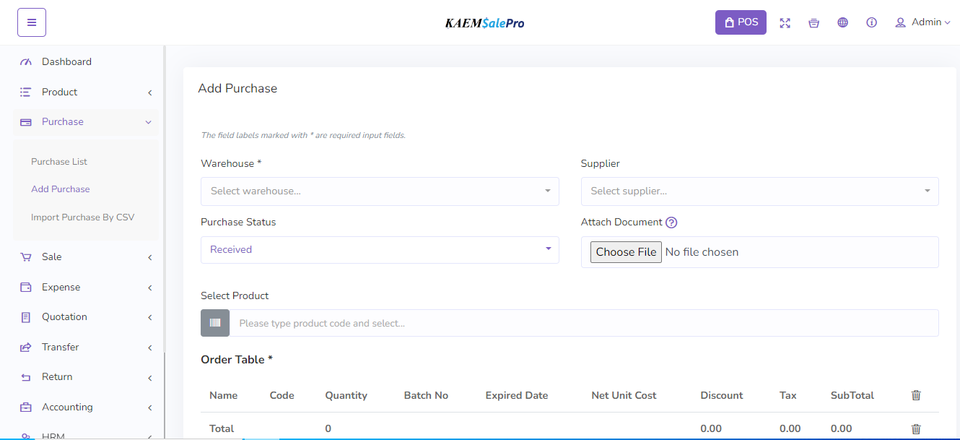Change Purchase Status from Received
Screen dimensions: 960x440
pyautogui.click(x=379, y=250)
